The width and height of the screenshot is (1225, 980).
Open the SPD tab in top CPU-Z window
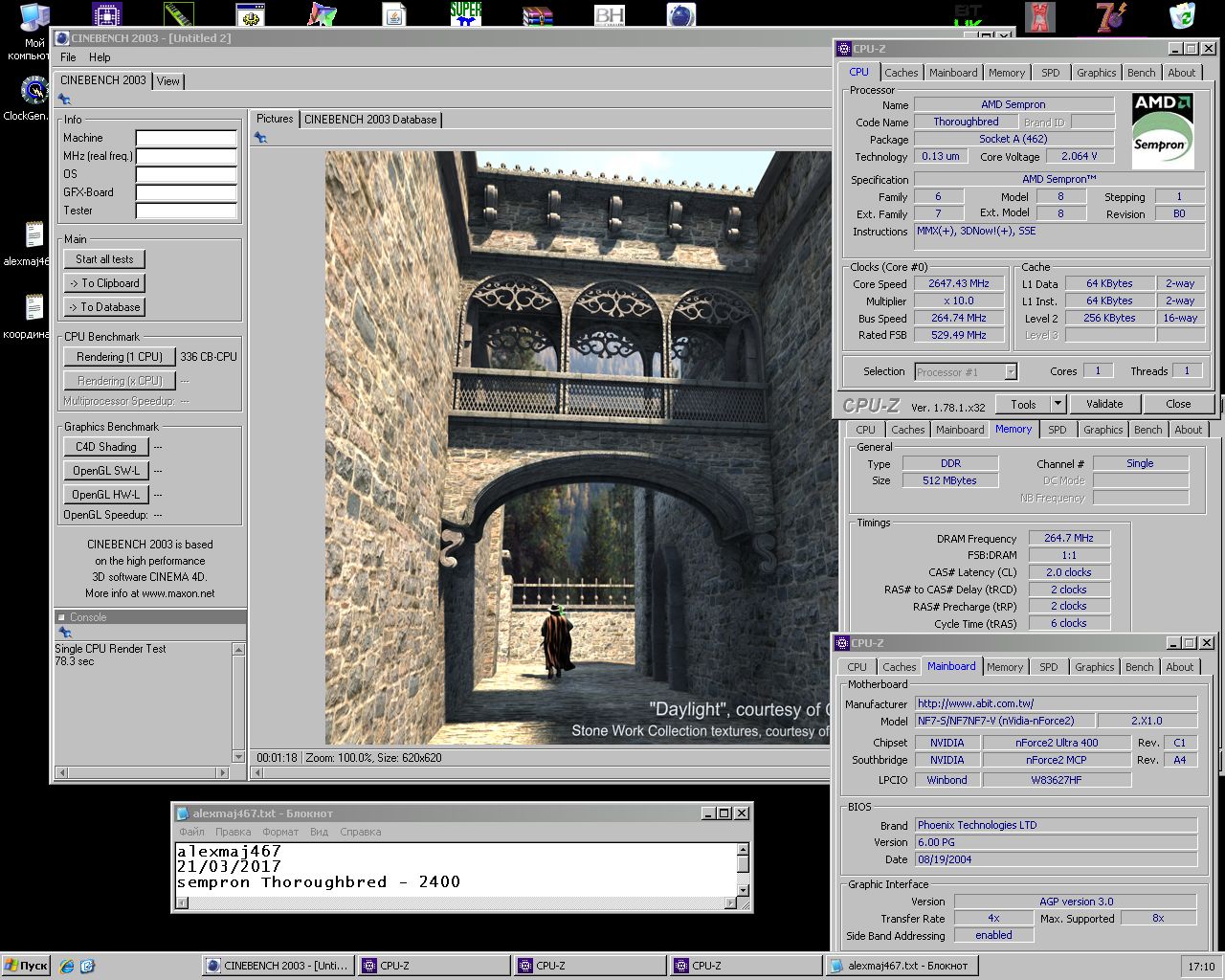(1051, 73)
